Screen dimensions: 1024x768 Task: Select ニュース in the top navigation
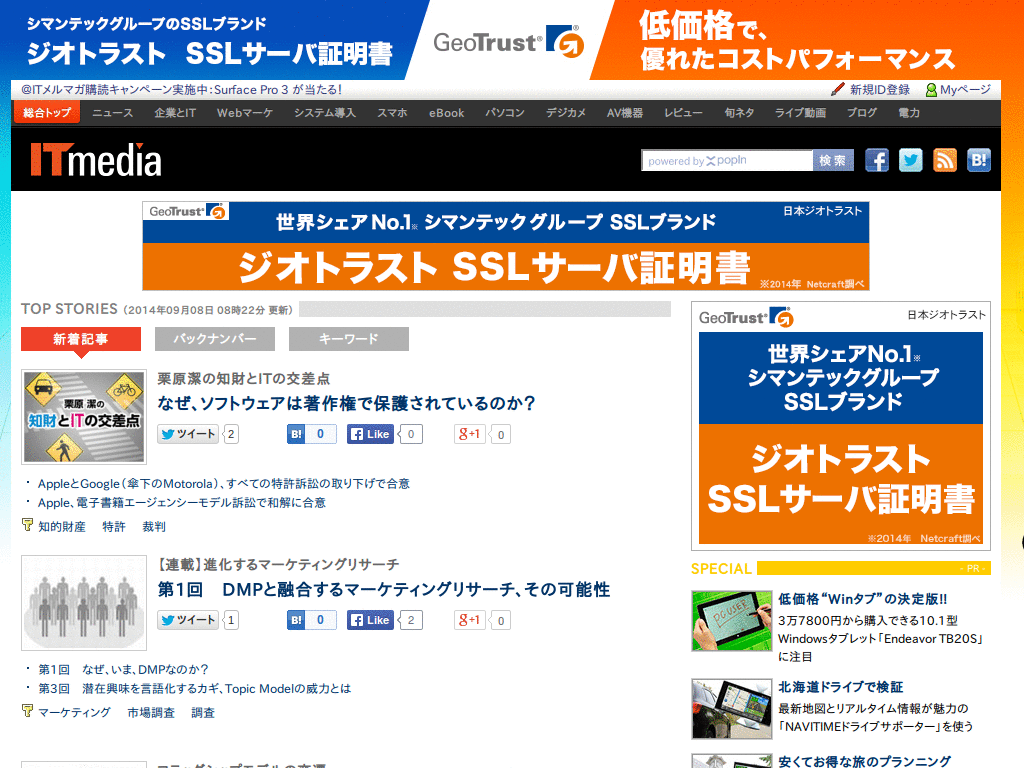112,113
